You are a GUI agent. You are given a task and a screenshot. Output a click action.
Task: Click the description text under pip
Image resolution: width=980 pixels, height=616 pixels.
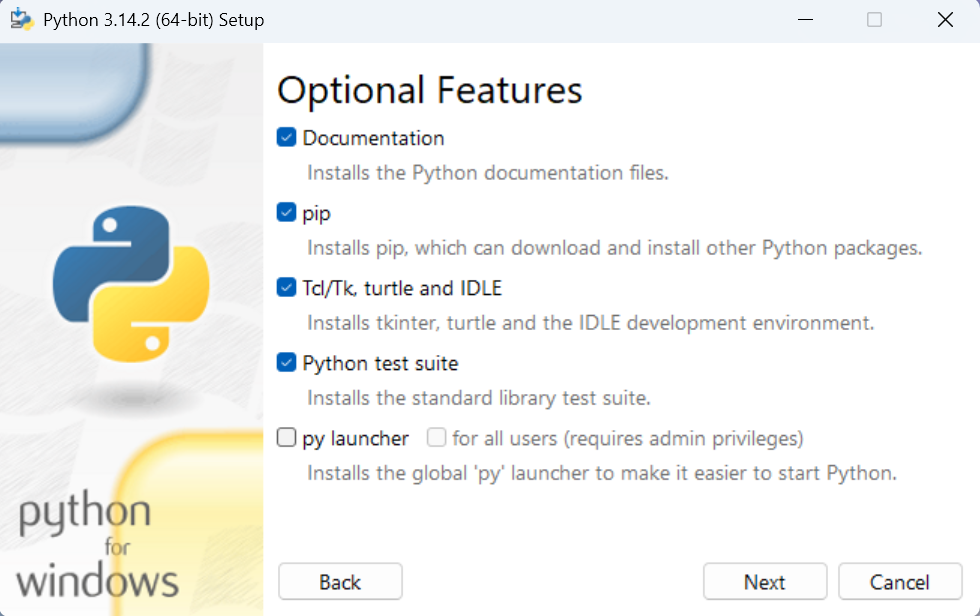tap(614, 248)
